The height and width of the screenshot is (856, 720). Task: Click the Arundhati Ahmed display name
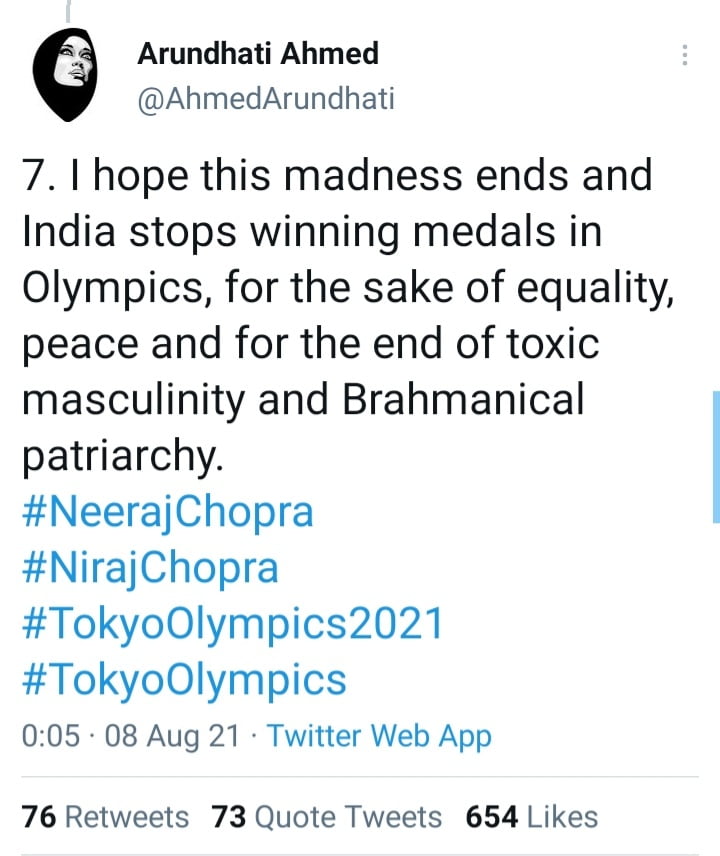pos(258,53)
